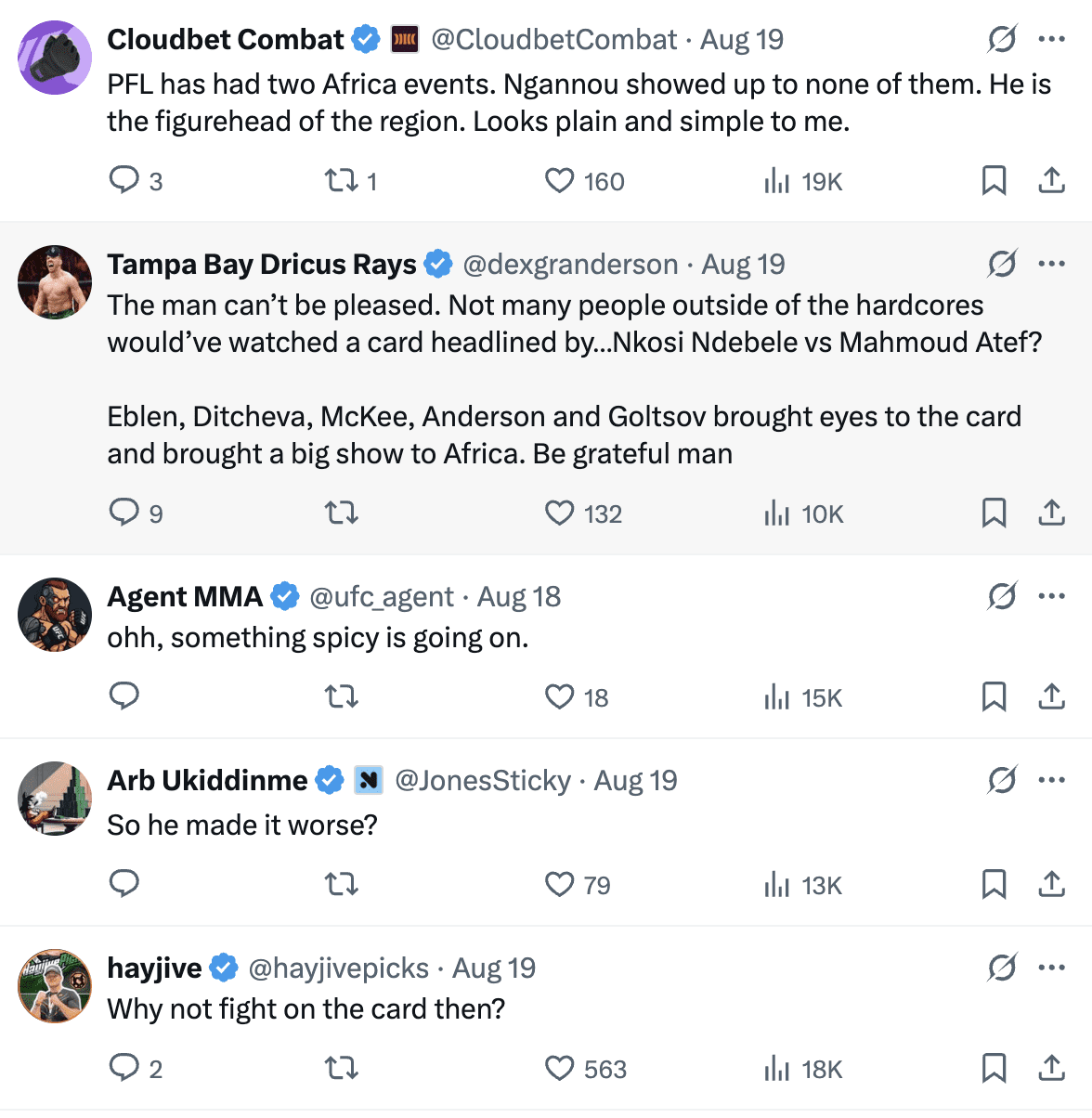Open Tampa Bay Dricus Rays profile picture
This screenshot has width=1092, height=1118.
pyautogui.click(x=55, y=282)
